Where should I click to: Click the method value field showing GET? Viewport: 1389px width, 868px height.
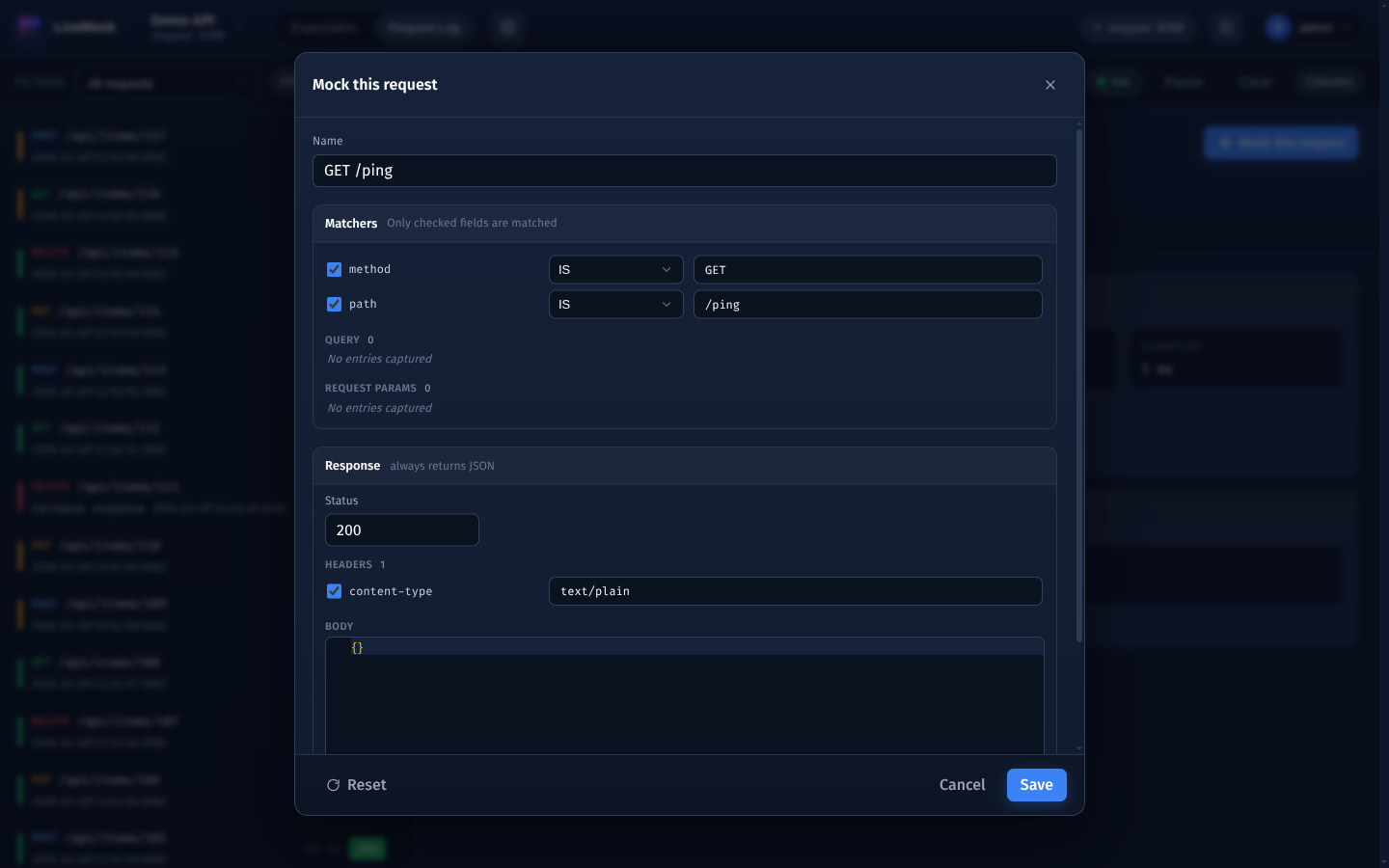point(868,270)
